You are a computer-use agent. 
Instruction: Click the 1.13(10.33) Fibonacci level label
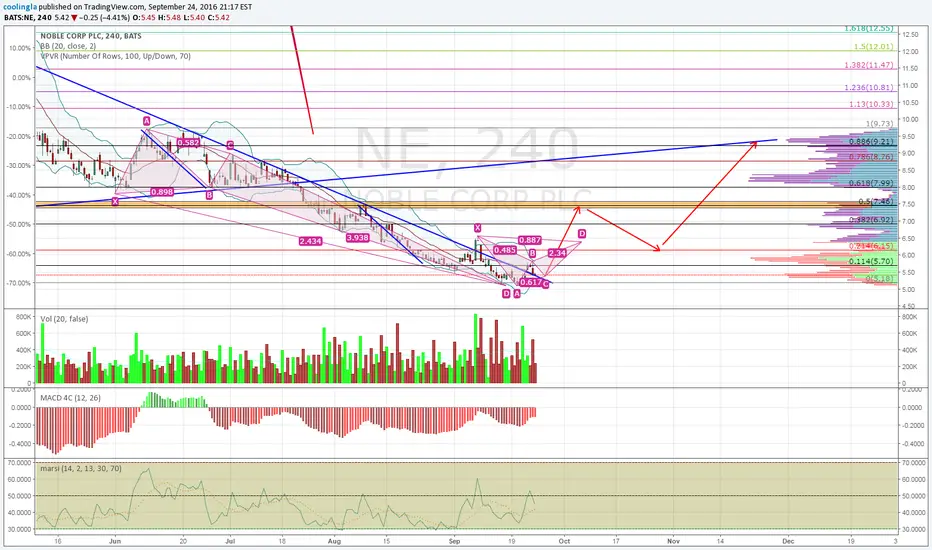click(871, 104)
